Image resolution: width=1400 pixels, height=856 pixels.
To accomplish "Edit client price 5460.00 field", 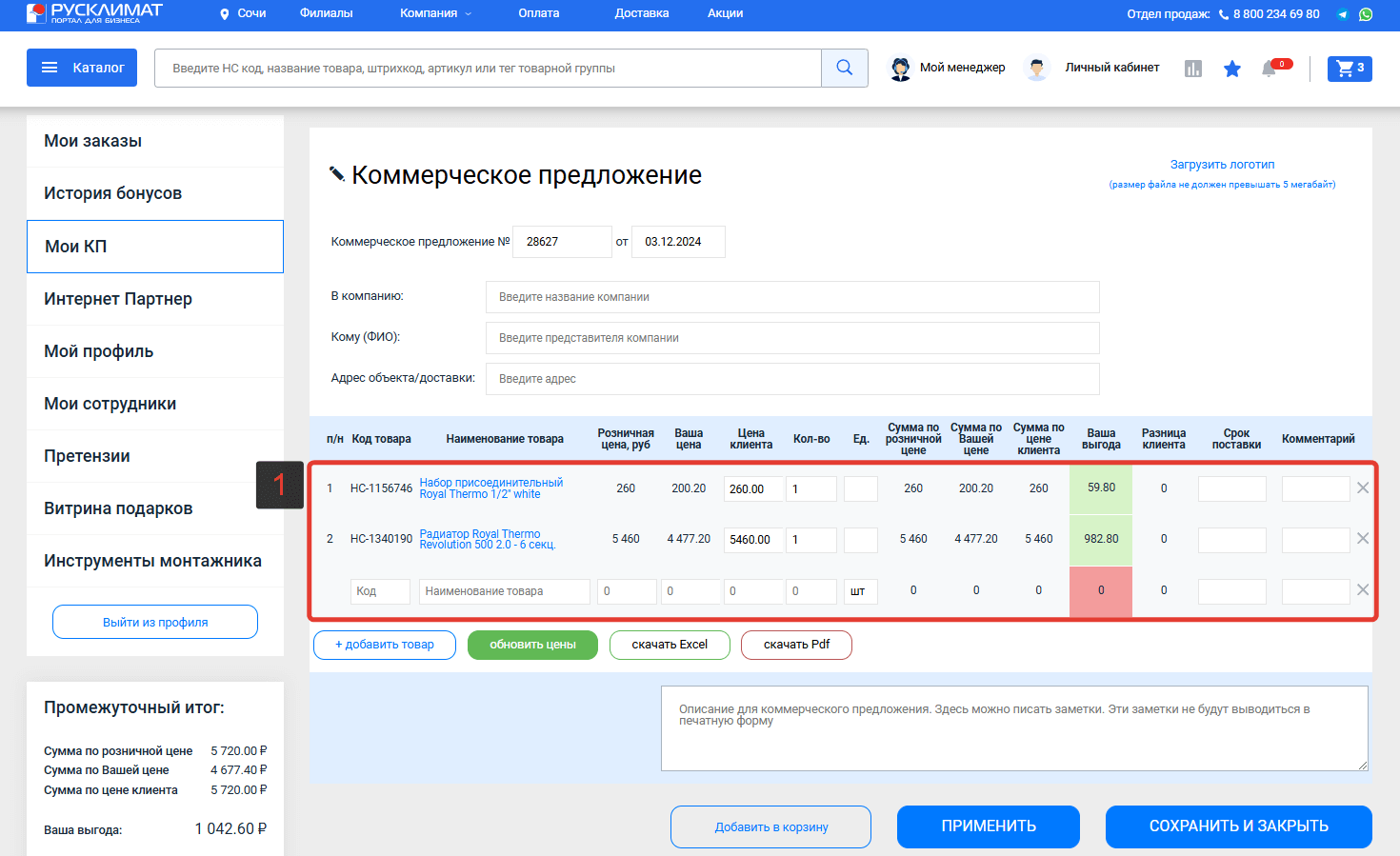I will pos(753,539).
